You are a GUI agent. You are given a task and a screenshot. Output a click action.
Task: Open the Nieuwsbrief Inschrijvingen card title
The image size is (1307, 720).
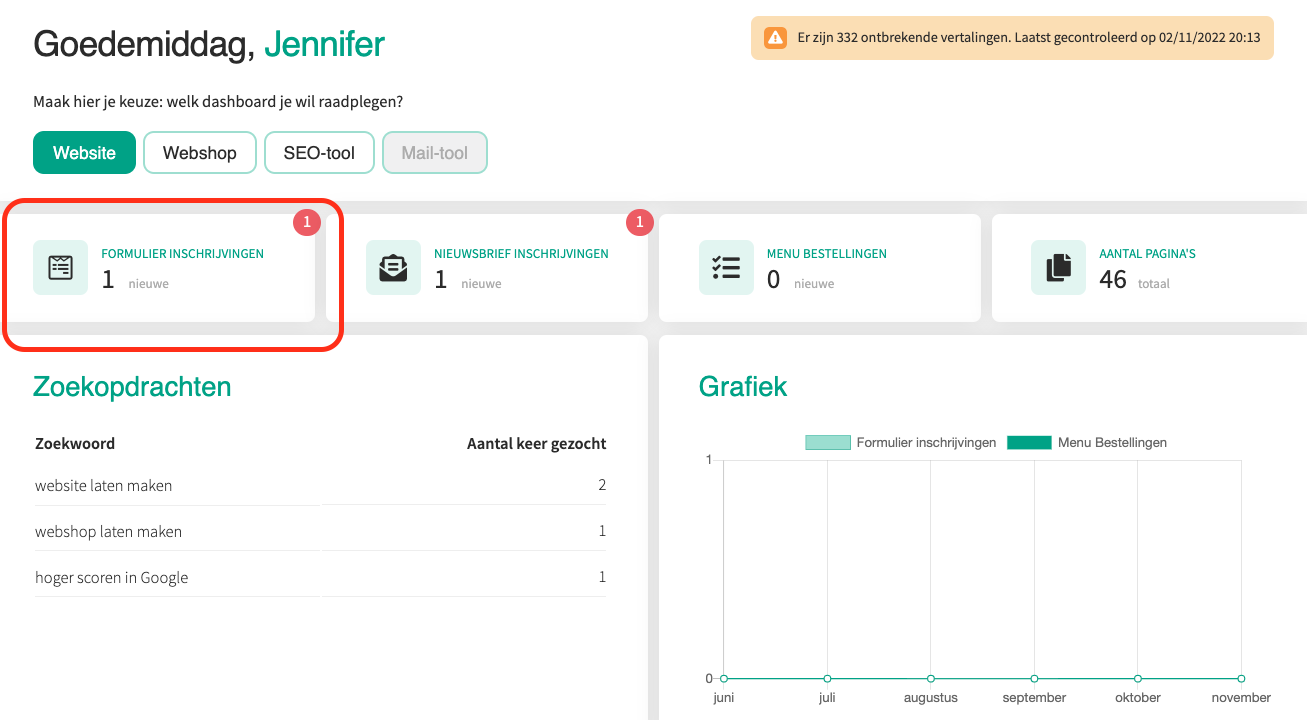[521, 254]
